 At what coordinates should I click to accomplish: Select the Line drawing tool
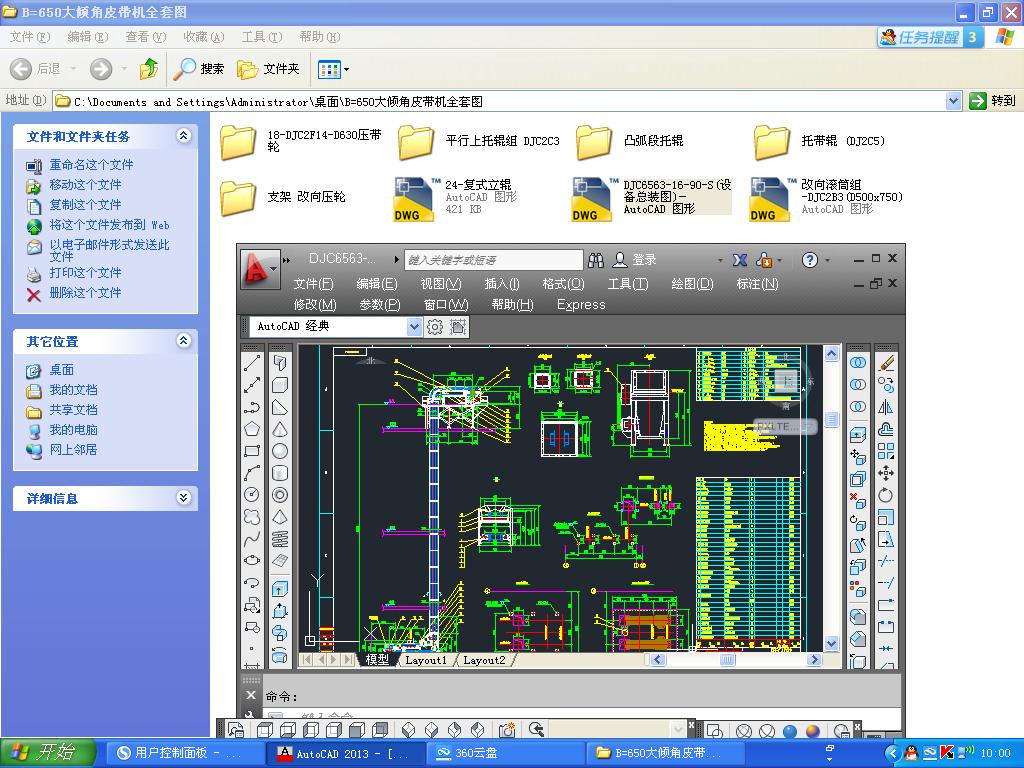coord(252,363)
